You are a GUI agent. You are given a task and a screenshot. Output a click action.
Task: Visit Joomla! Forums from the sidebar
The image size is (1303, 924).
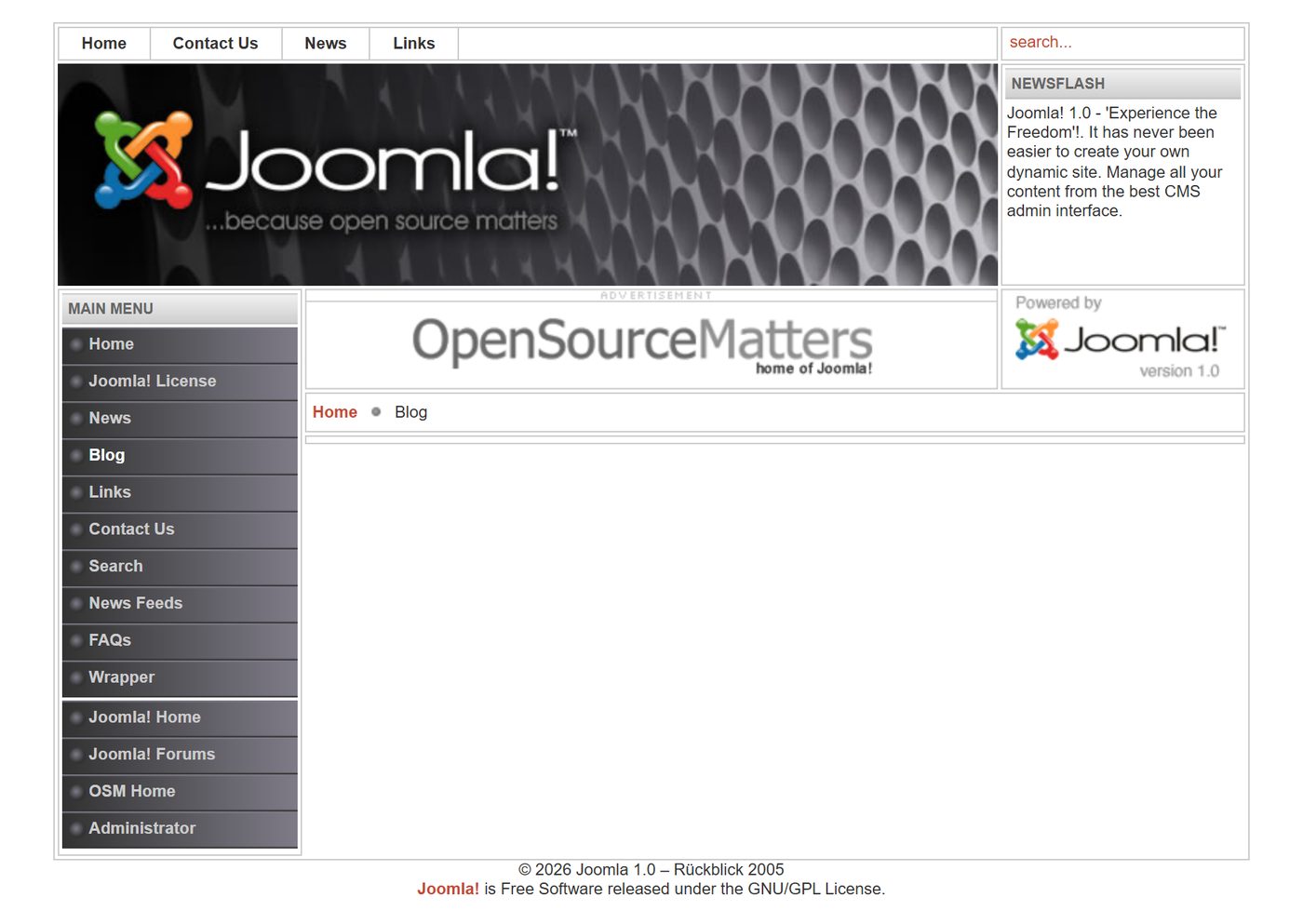coord(180,755)
